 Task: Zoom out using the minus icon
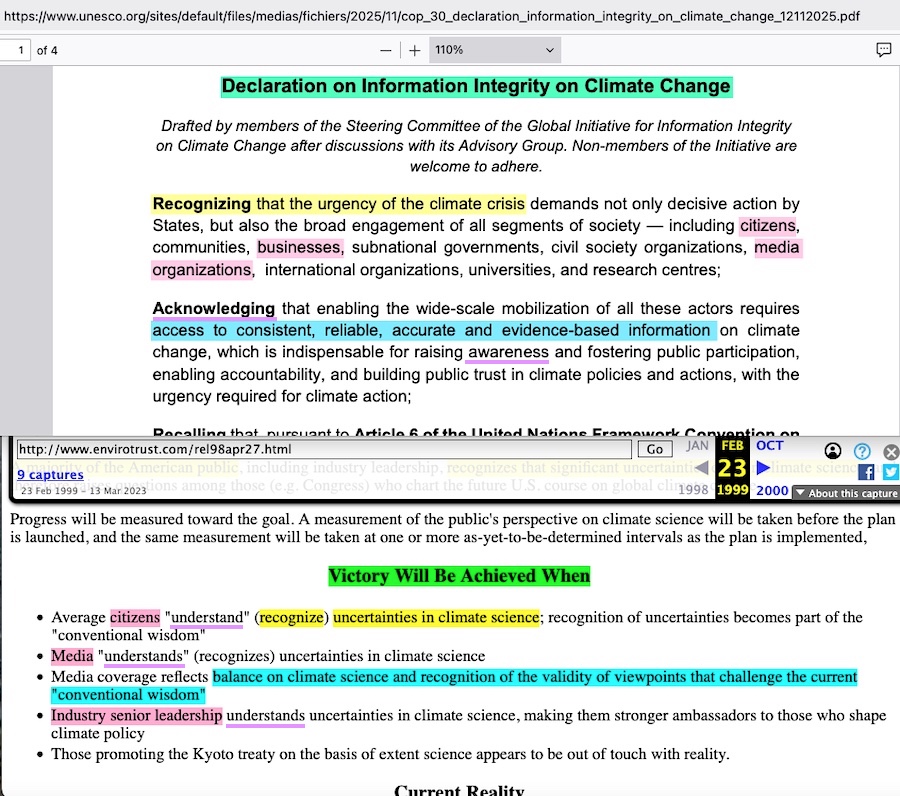click(x=386, y=50)
